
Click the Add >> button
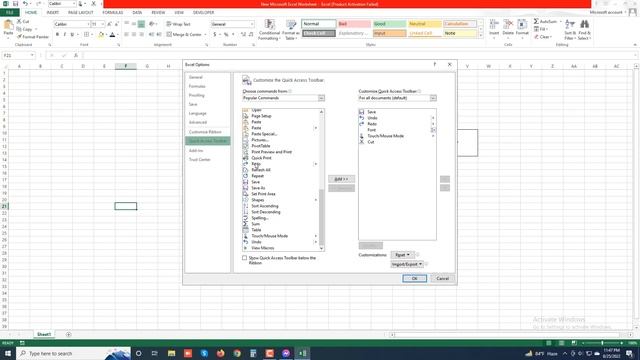(x=341, y=179)
